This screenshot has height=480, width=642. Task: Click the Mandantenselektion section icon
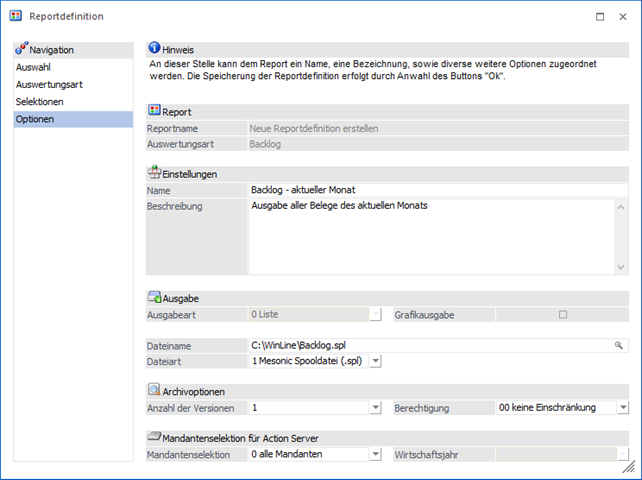point(154,437)
